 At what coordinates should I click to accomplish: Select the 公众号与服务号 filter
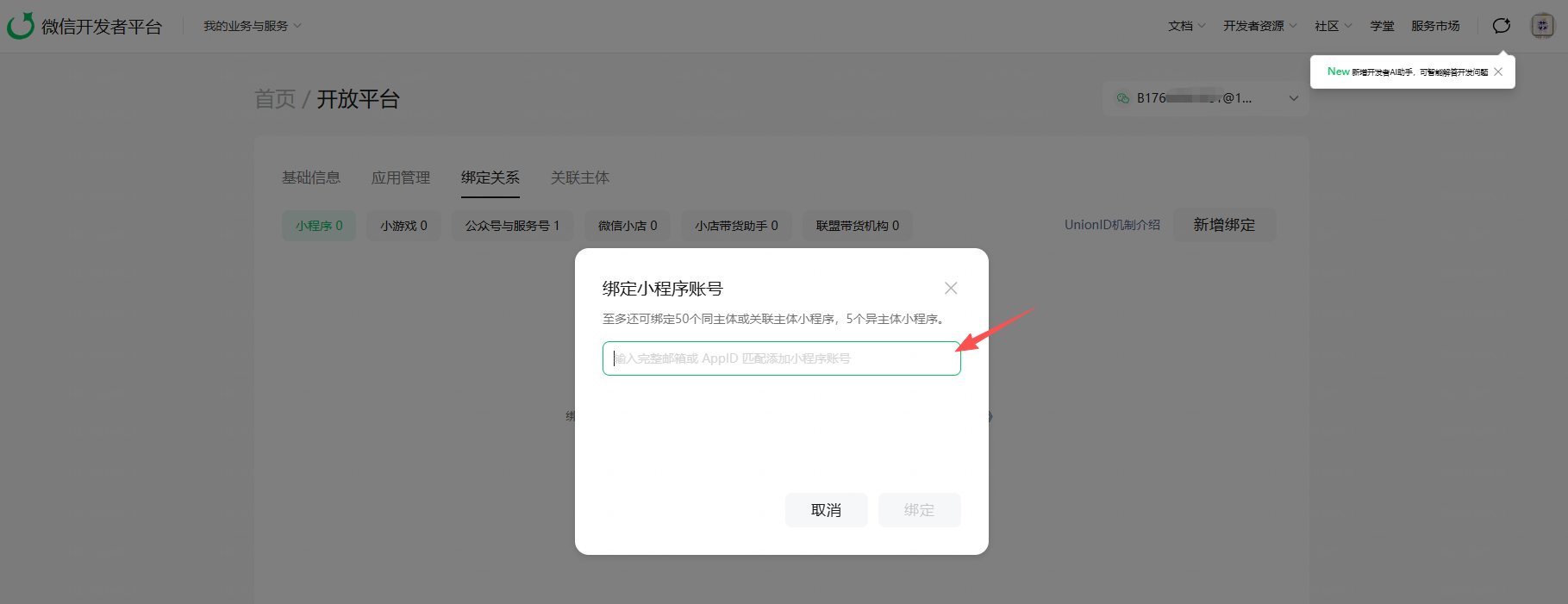(512, 226)
